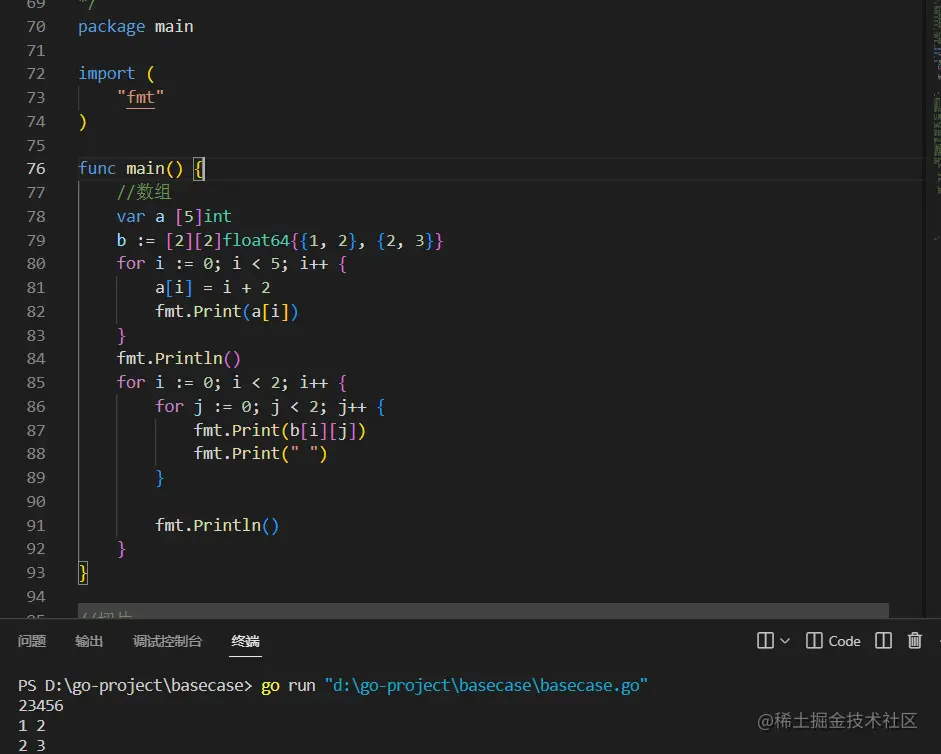The image size is (941, 754).
Task: Click the "fmt" import string on line 73
Action: coord(140,97)
